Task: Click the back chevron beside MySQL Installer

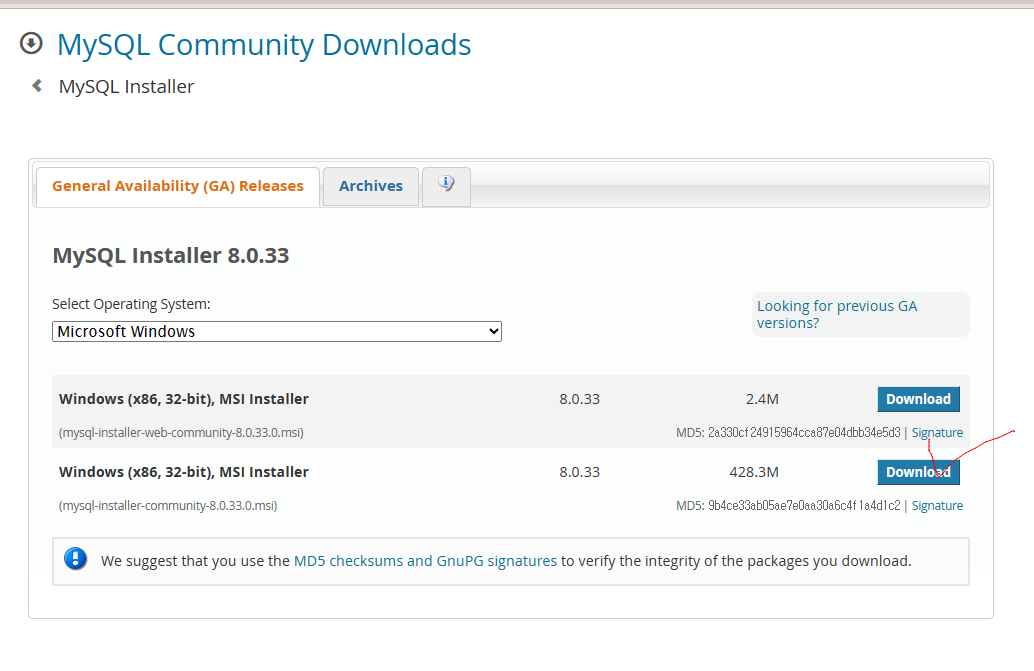Action: tap(38, 86)
